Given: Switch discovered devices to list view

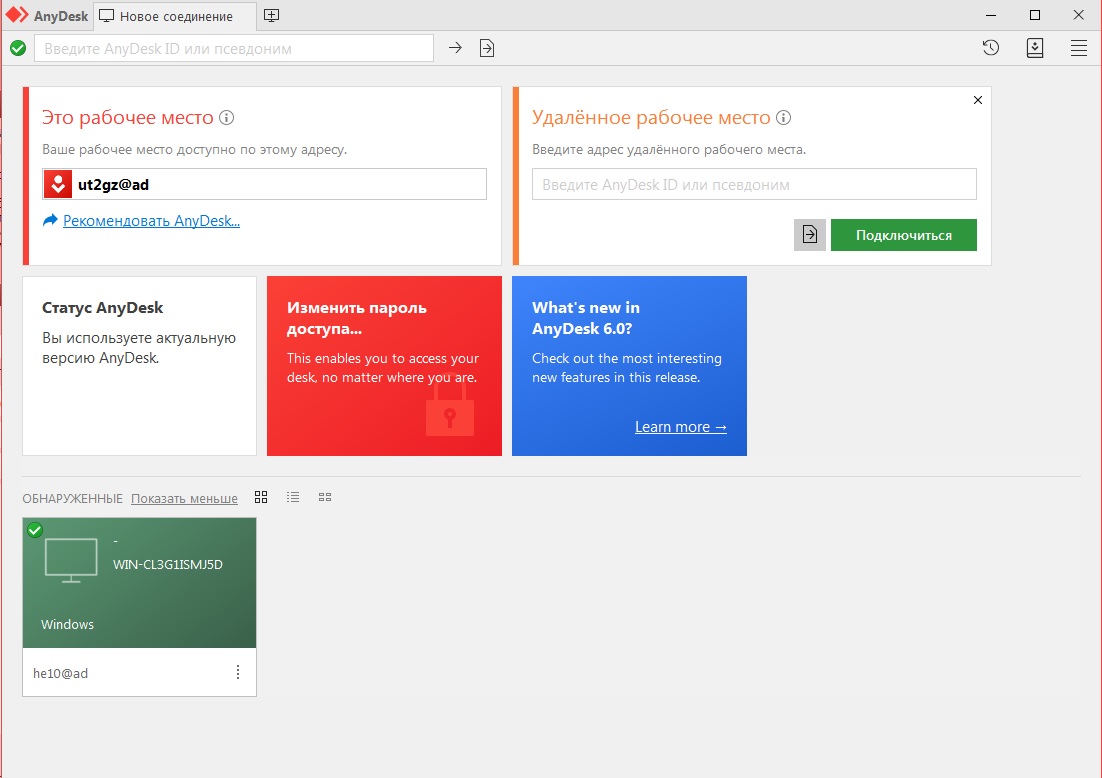Looking at the screenshot, I should [293, 497].
